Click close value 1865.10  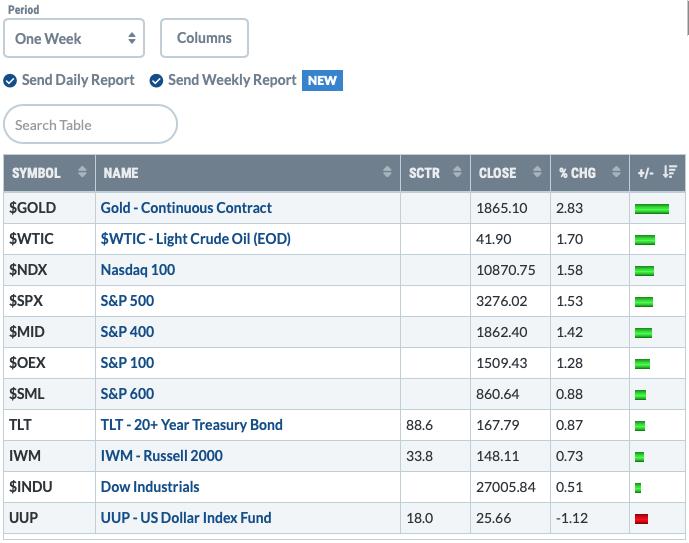point(502,208)
